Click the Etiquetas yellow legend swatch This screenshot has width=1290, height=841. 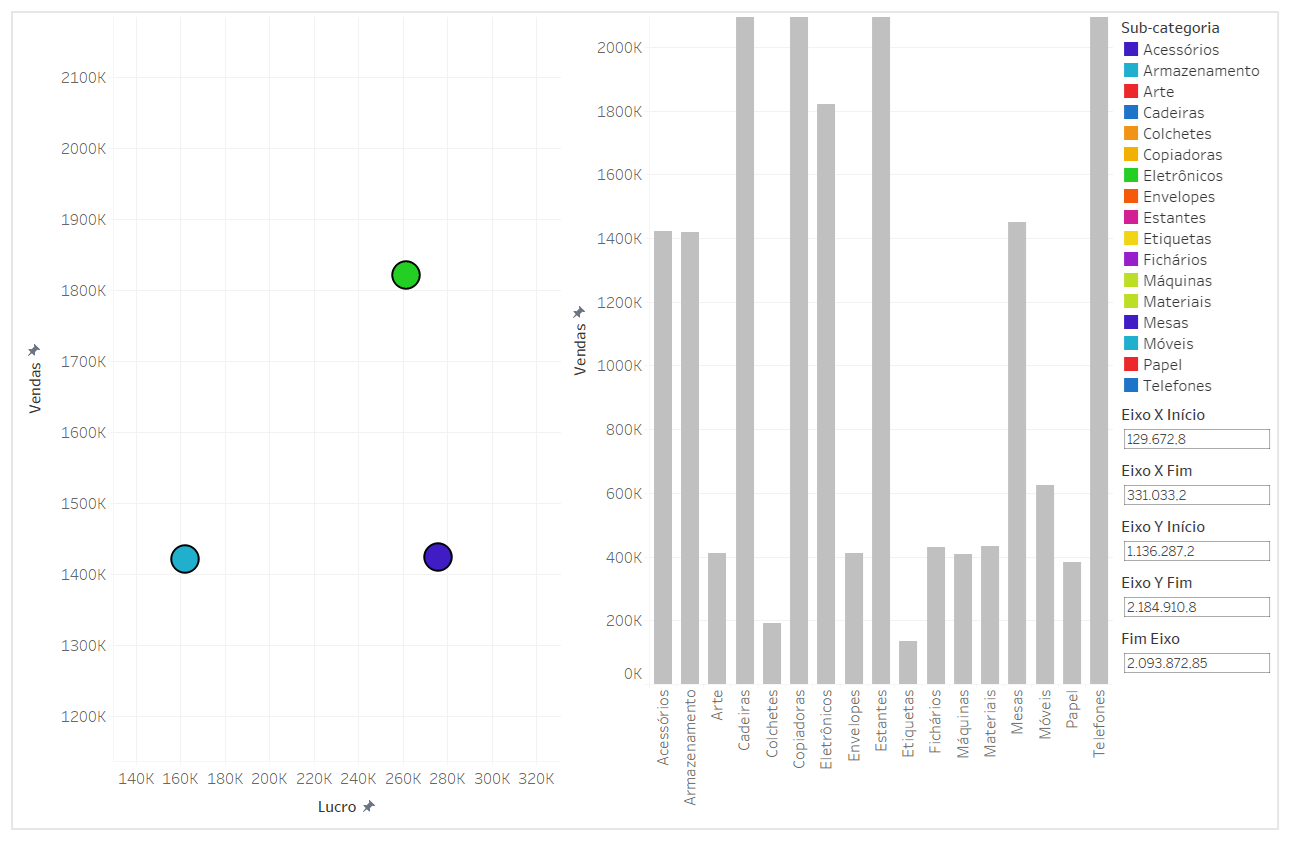coord(1131,239)
